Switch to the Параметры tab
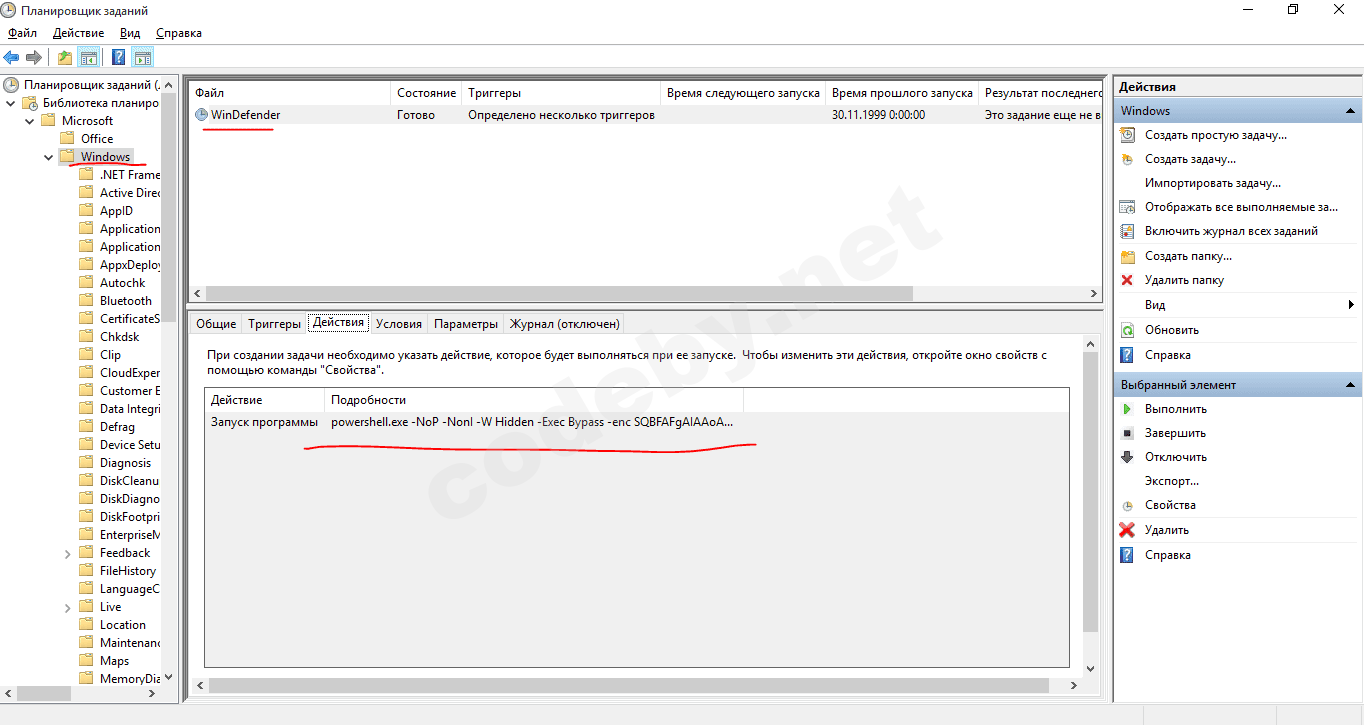Viewport: 1364px width, 725px height. point(466,324)
